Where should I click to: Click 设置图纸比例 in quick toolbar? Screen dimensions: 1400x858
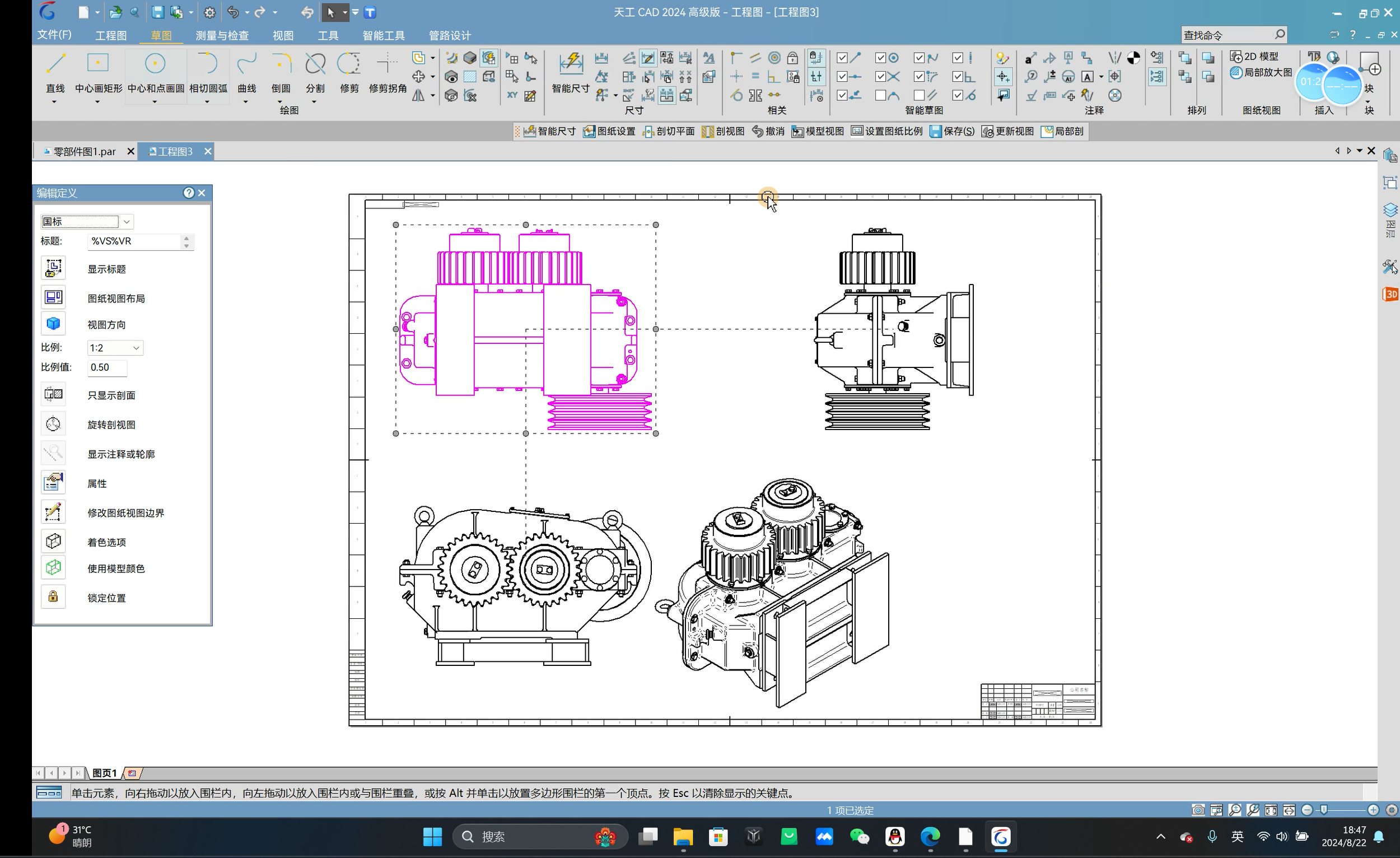(887, 131)
